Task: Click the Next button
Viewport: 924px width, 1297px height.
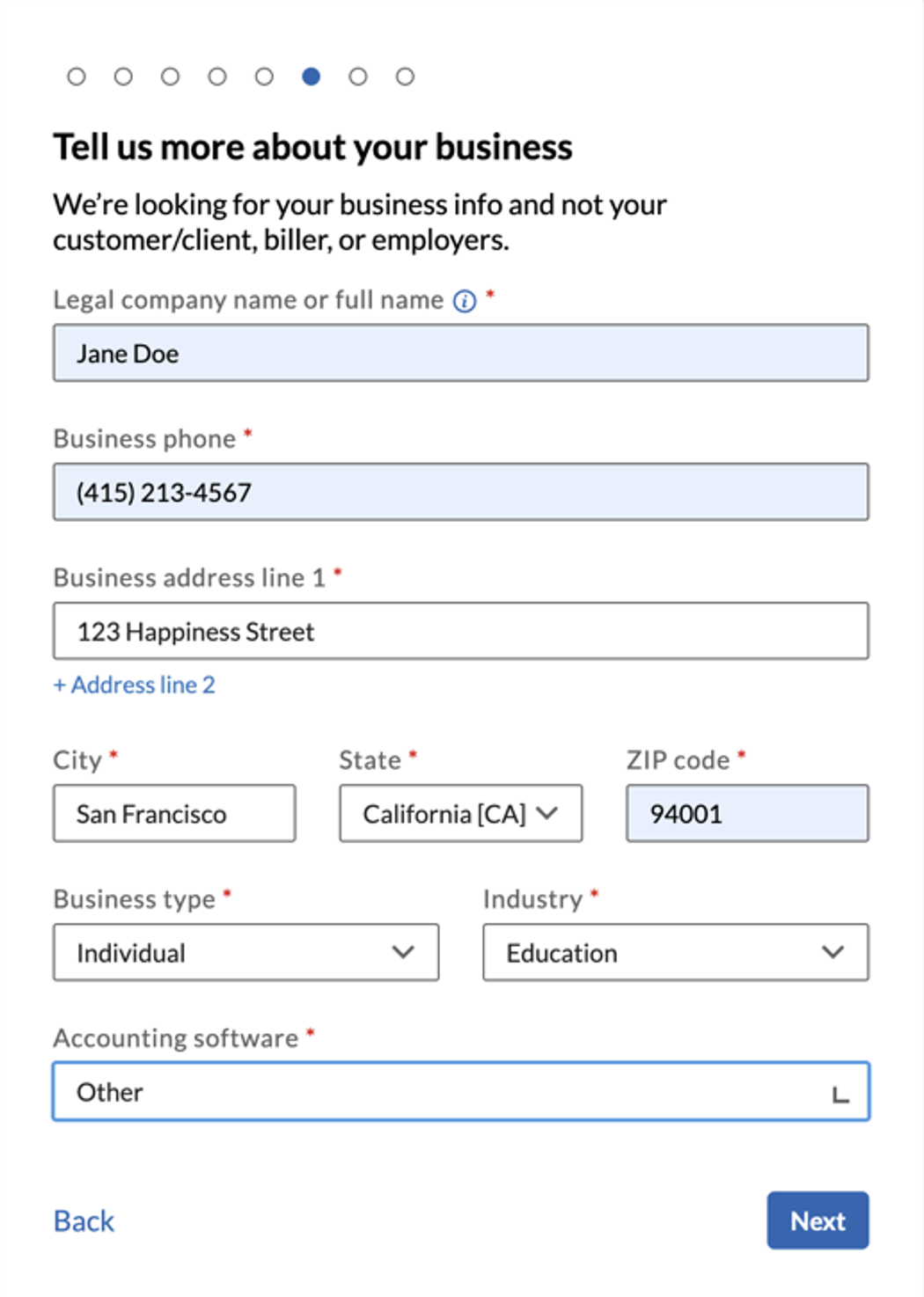Action: coord(818,1220)
